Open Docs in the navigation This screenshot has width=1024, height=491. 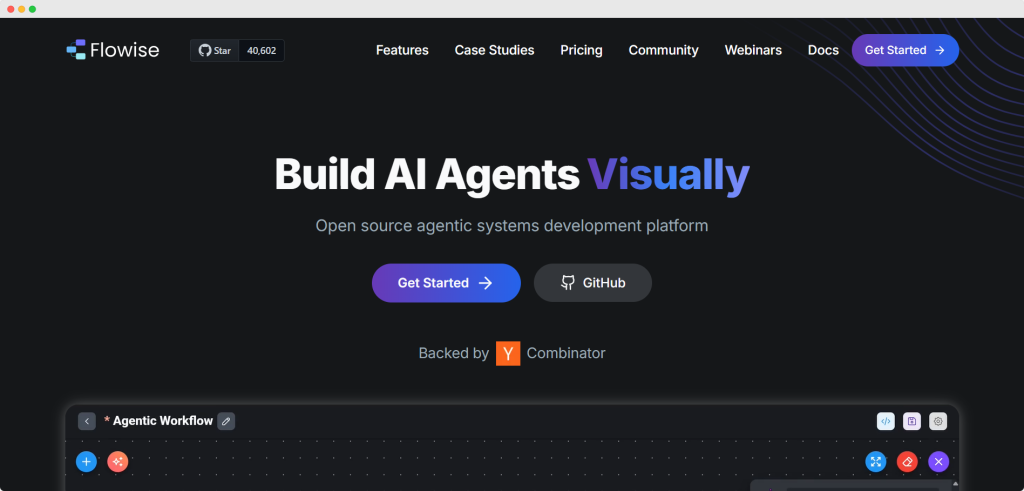click(823, 50)
